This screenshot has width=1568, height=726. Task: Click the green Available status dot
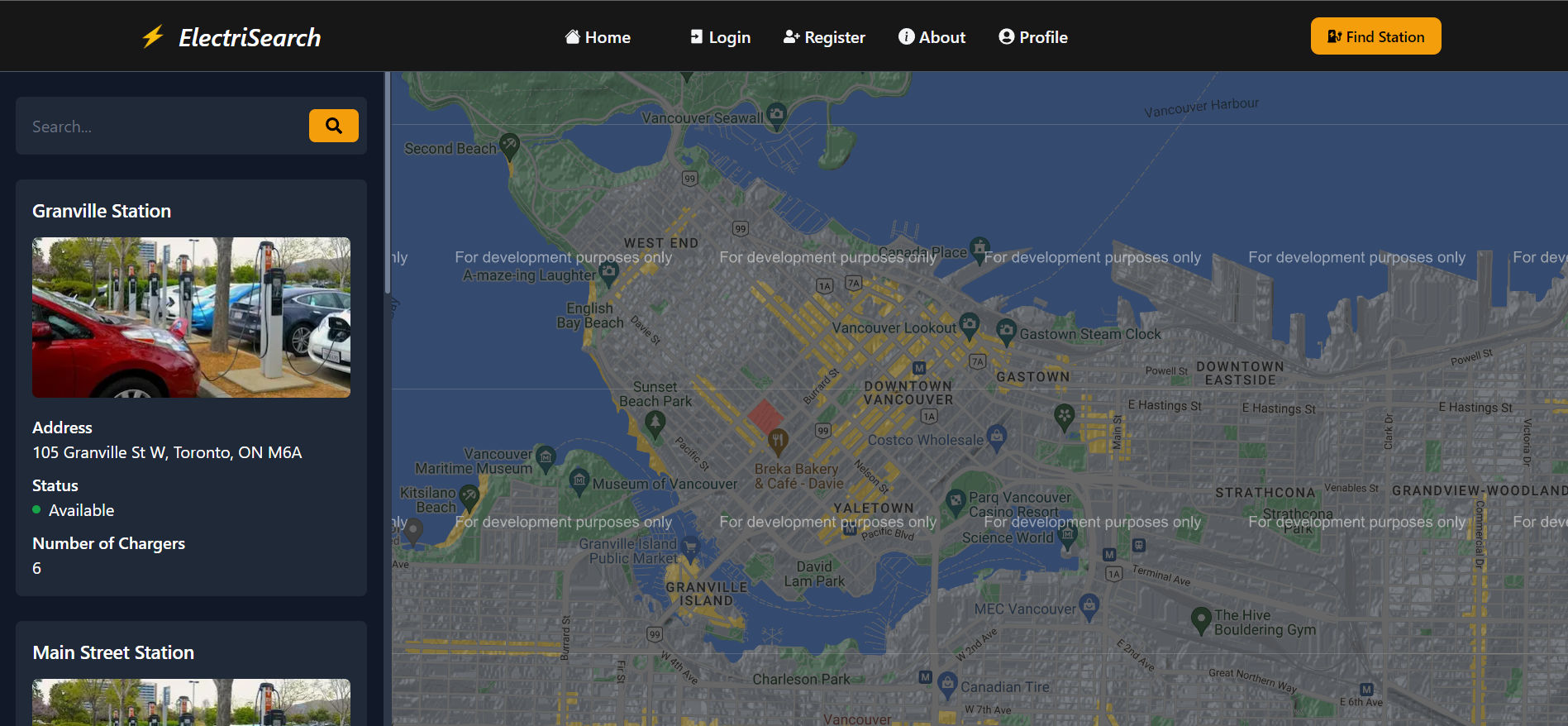tap(36, 509)
